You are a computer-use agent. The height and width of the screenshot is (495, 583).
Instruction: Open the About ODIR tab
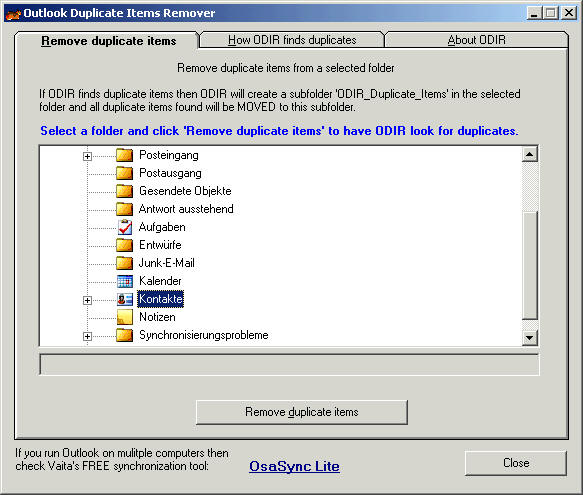(477, 40)
